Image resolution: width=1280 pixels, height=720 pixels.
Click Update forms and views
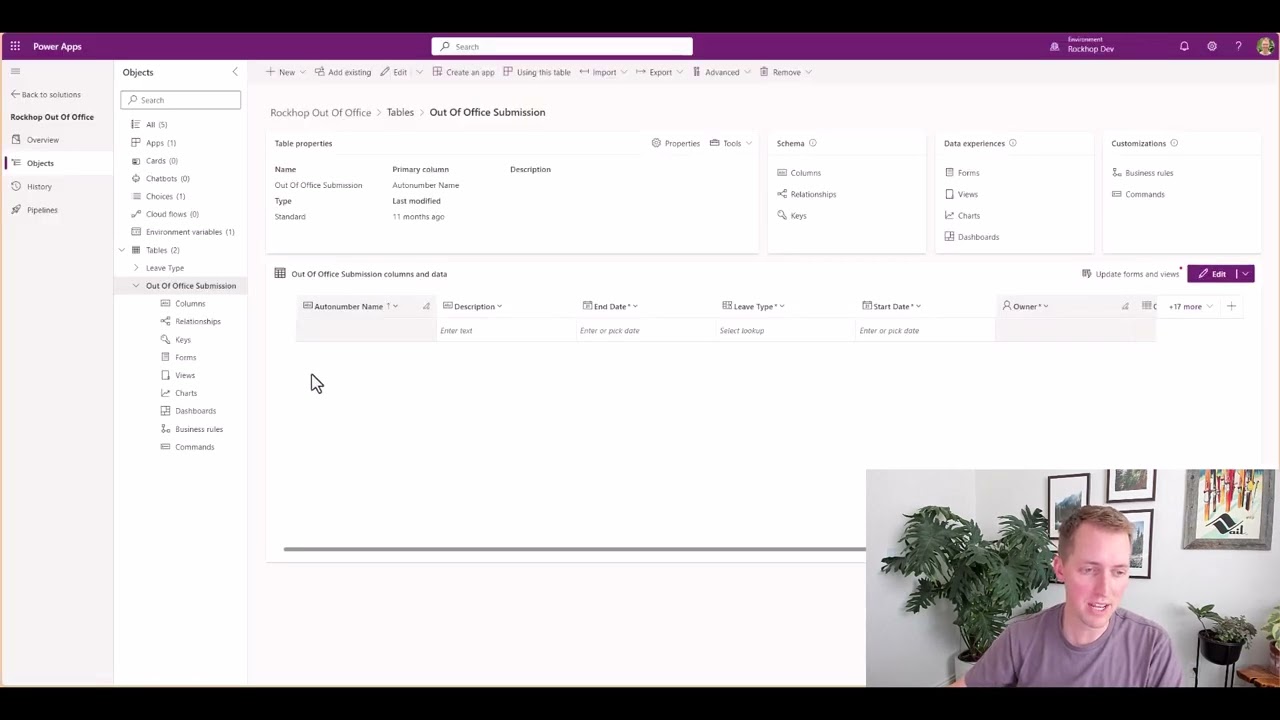click(x=1130, y=274)
